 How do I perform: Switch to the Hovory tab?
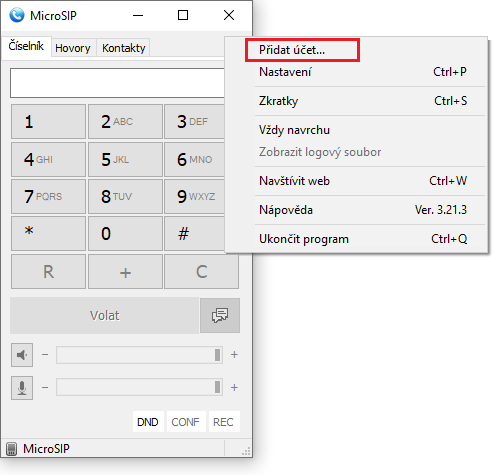click(73, 48)
